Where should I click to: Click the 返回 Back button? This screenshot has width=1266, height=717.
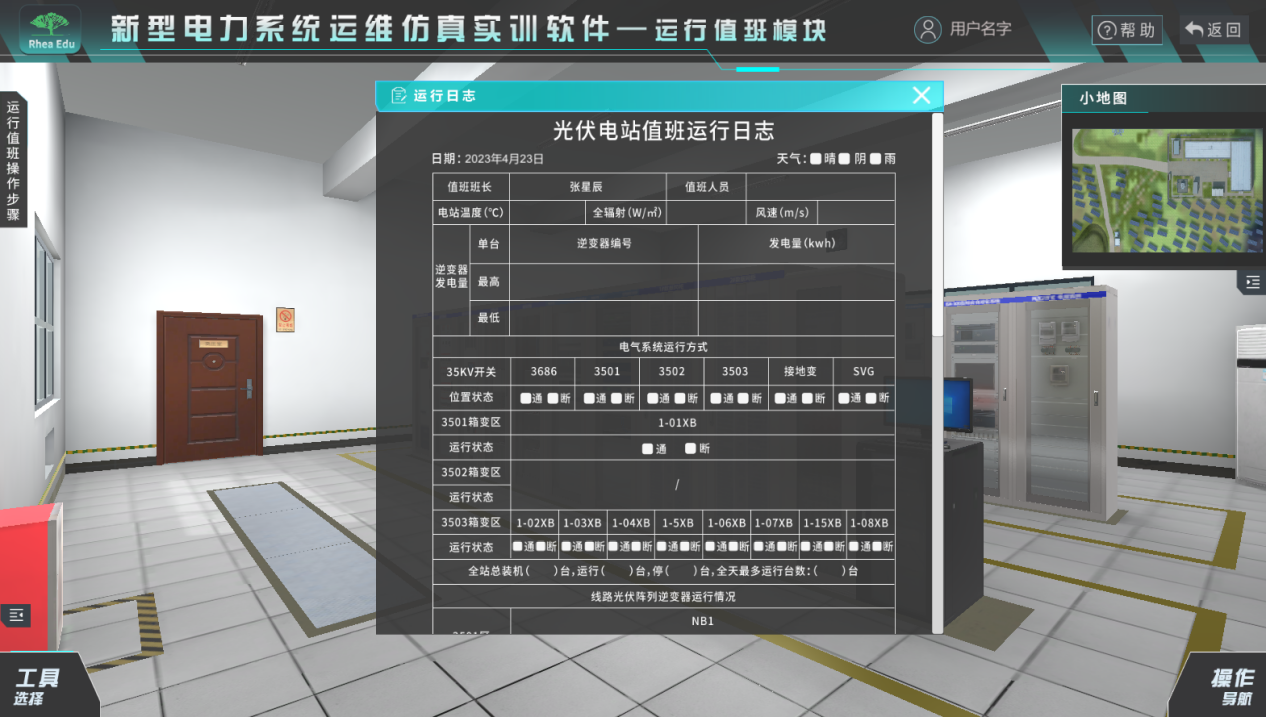tap(1212, 29)
